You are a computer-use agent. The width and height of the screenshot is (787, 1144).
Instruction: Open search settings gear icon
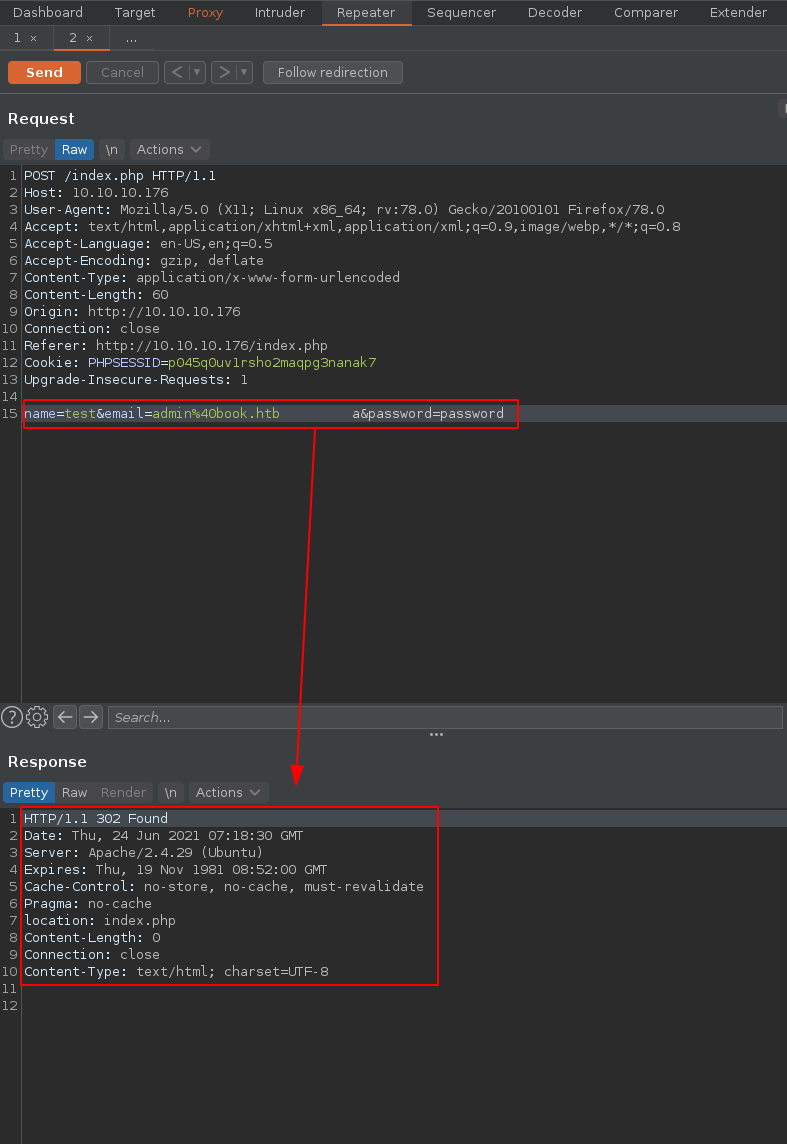[x=38, y=717]
